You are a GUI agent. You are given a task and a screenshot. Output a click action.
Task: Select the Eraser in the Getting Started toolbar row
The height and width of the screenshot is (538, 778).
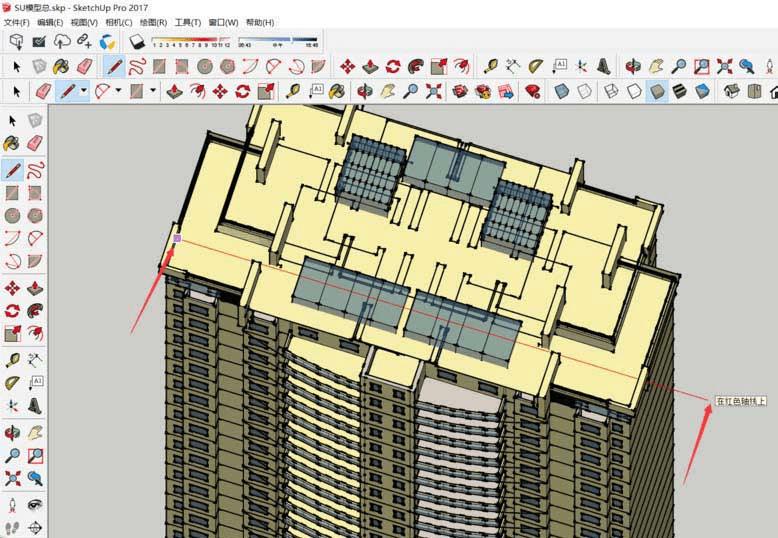44,91
